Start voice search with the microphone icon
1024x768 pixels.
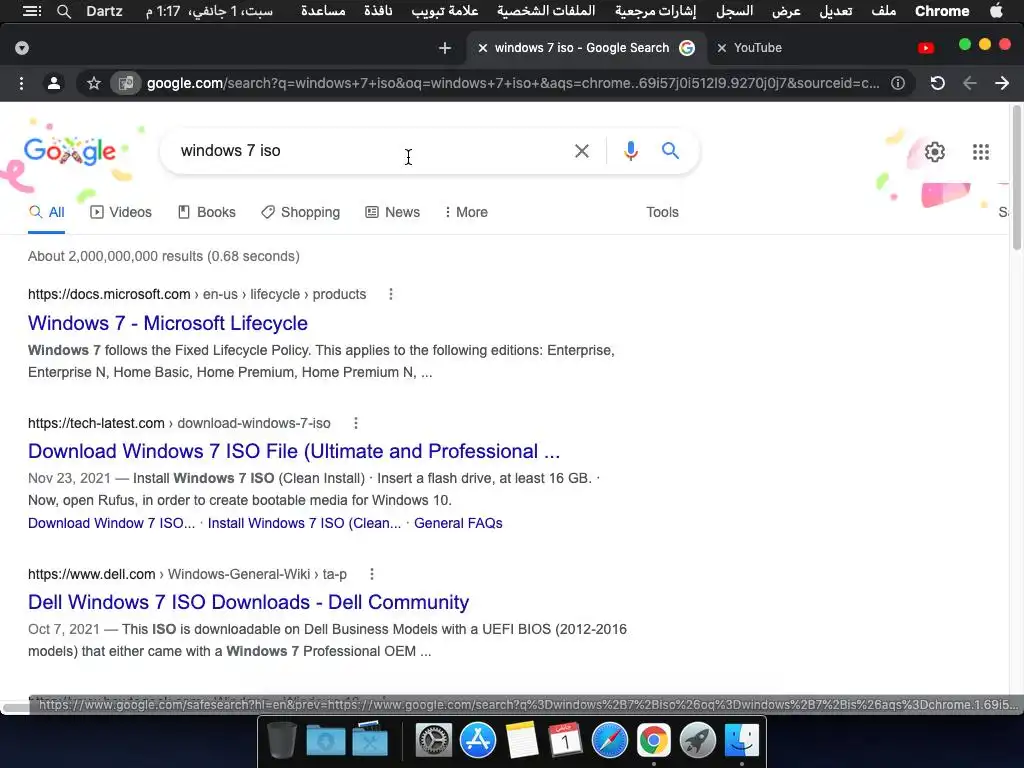pyautogui.click(x=630, y=151)
